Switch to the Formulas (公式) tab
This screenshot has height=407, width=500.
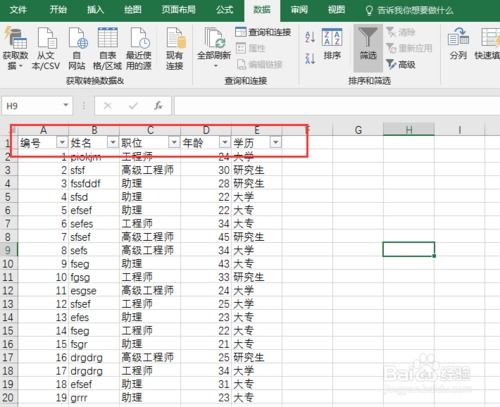coord(225,10)
